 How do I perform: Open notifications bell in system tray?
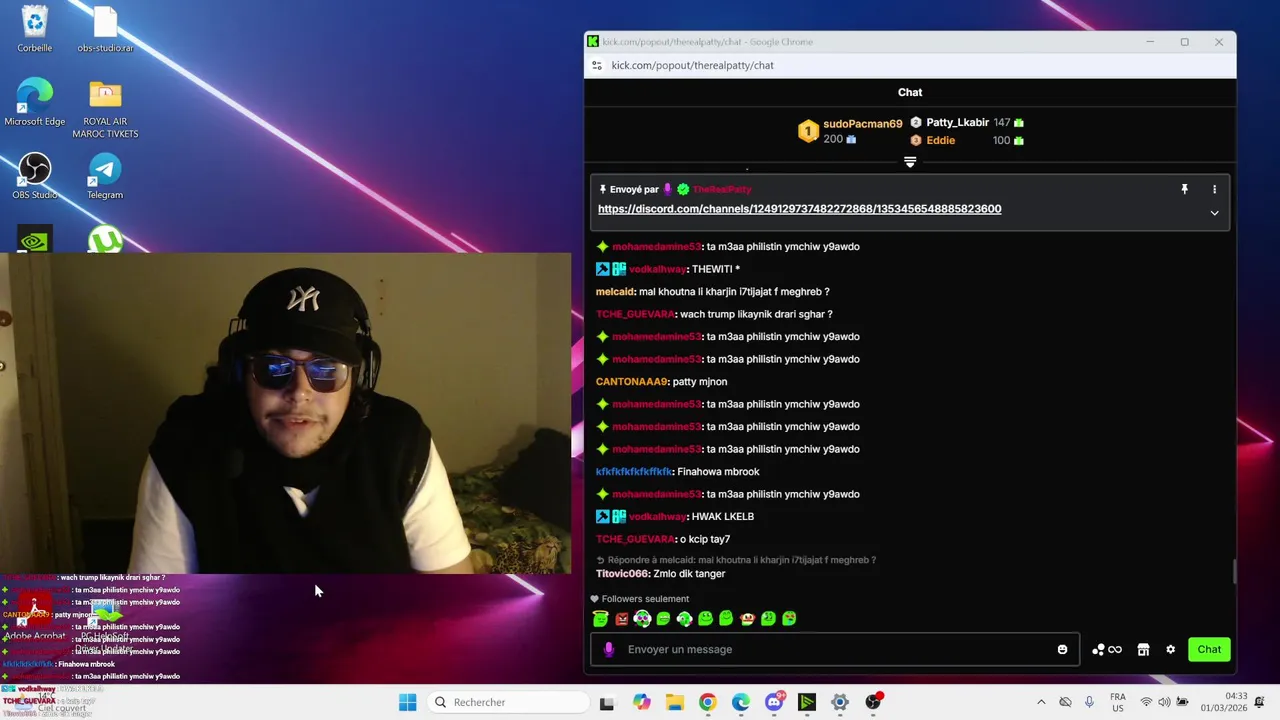pos(1259,702)
